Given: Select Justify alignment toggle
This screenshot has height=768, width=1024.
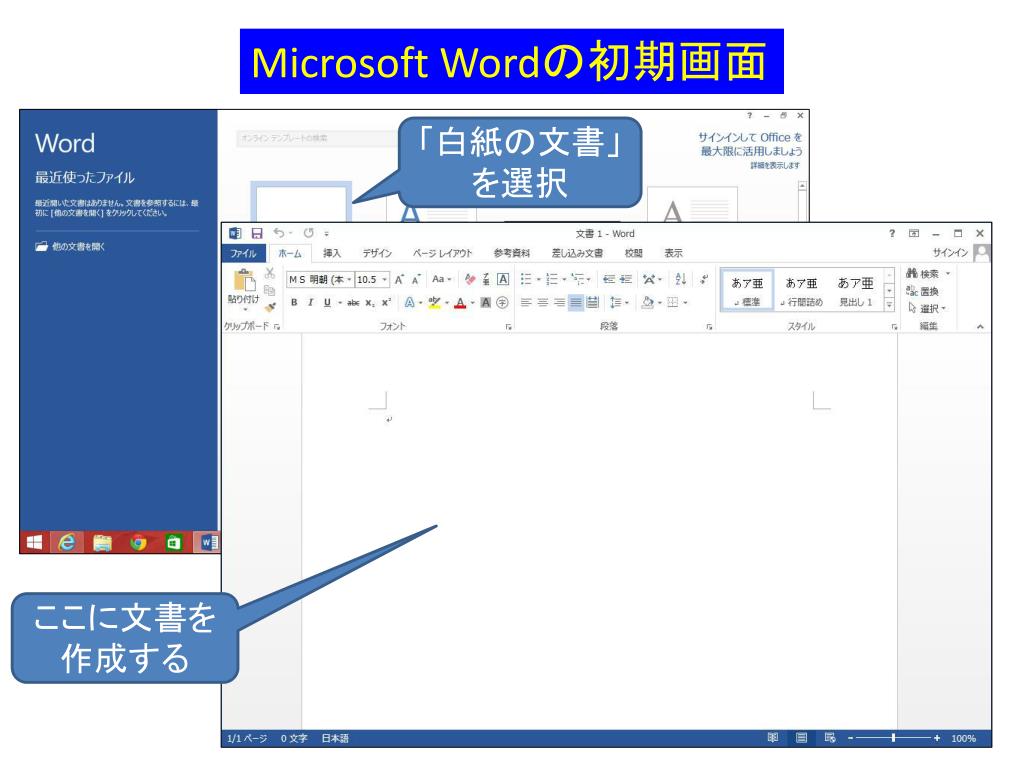Looking at the screenshot, I should point(575,302).
